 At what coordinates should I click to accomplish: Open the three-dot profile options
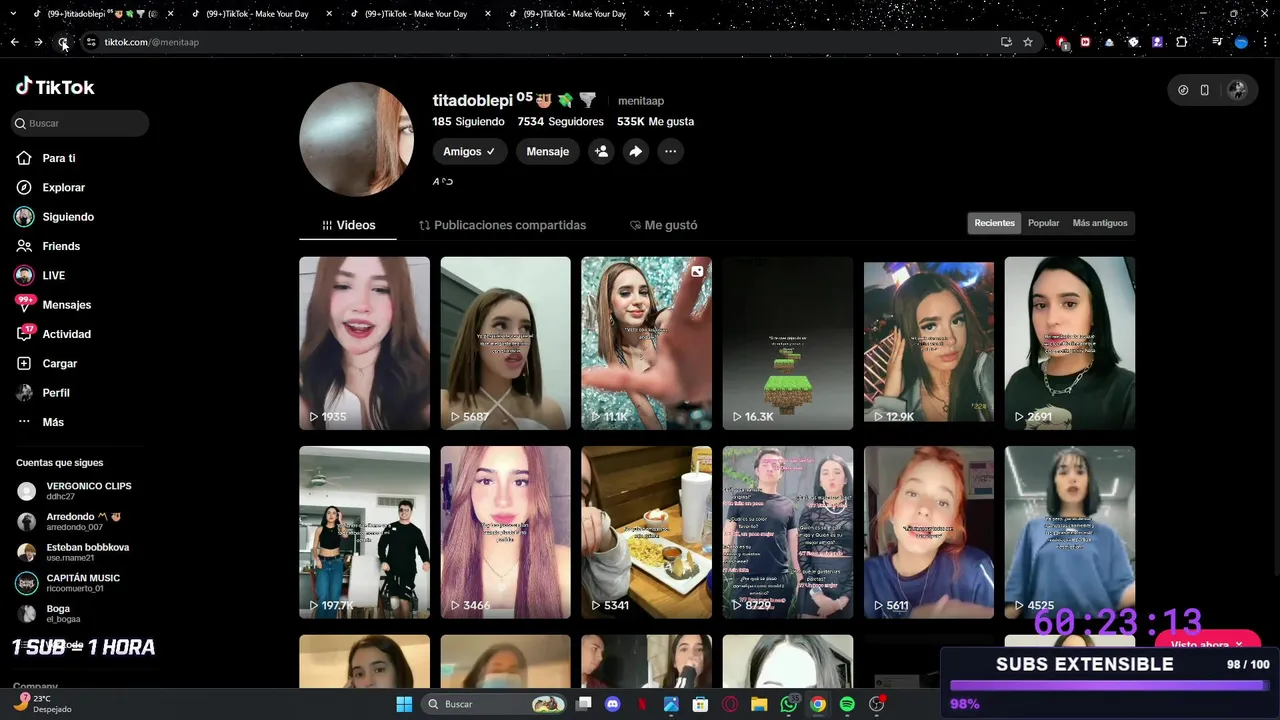pos(670,152)
